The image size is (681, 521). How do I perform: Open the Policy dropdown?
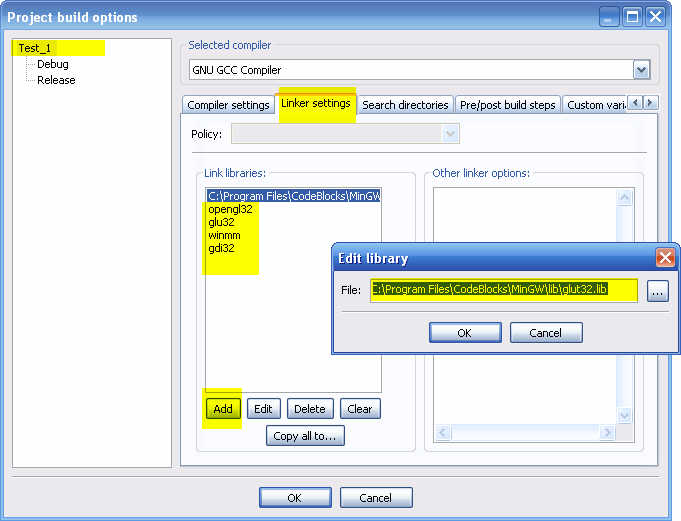click(450, 134)
